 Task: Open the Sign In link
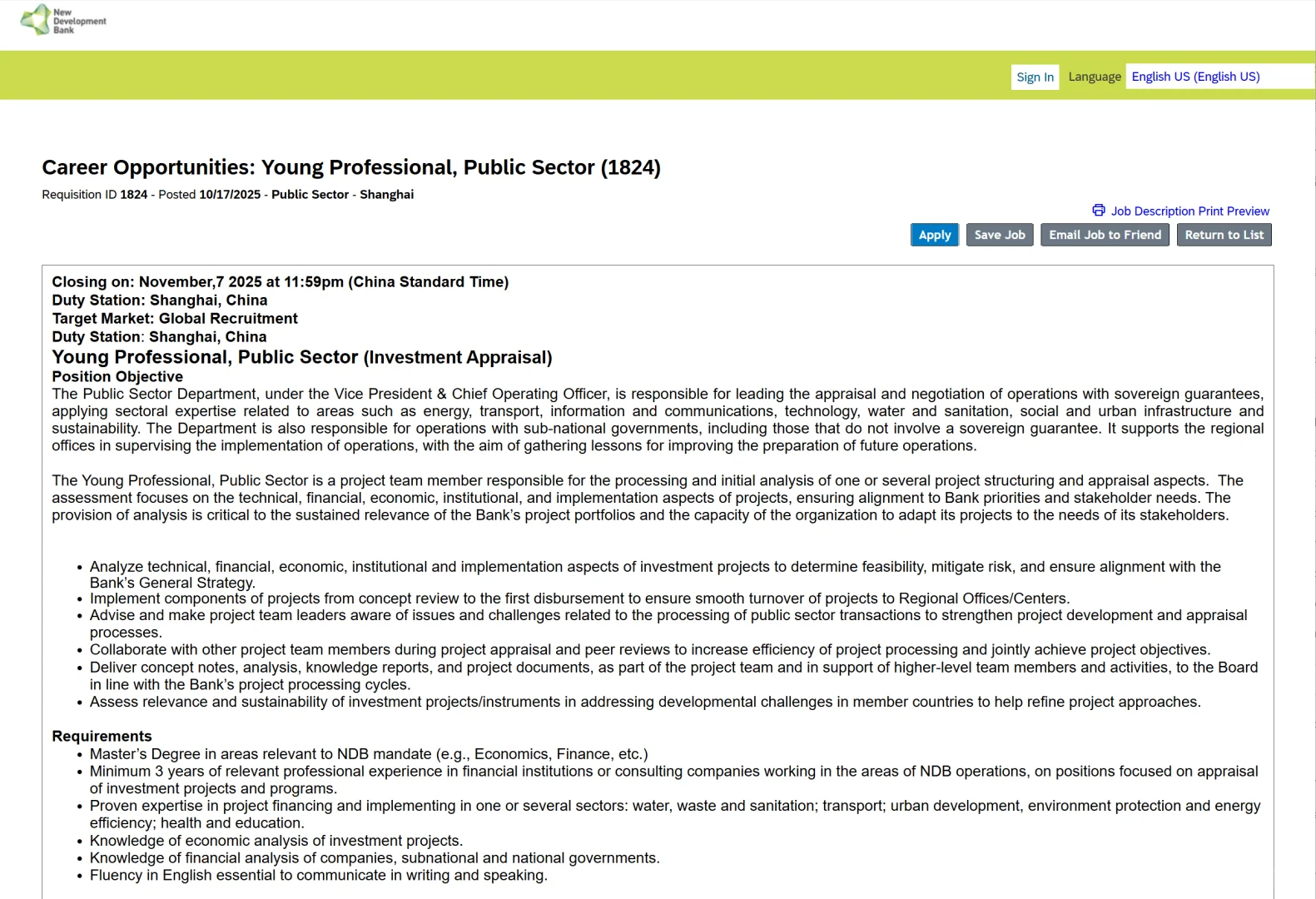[1035, 77]
